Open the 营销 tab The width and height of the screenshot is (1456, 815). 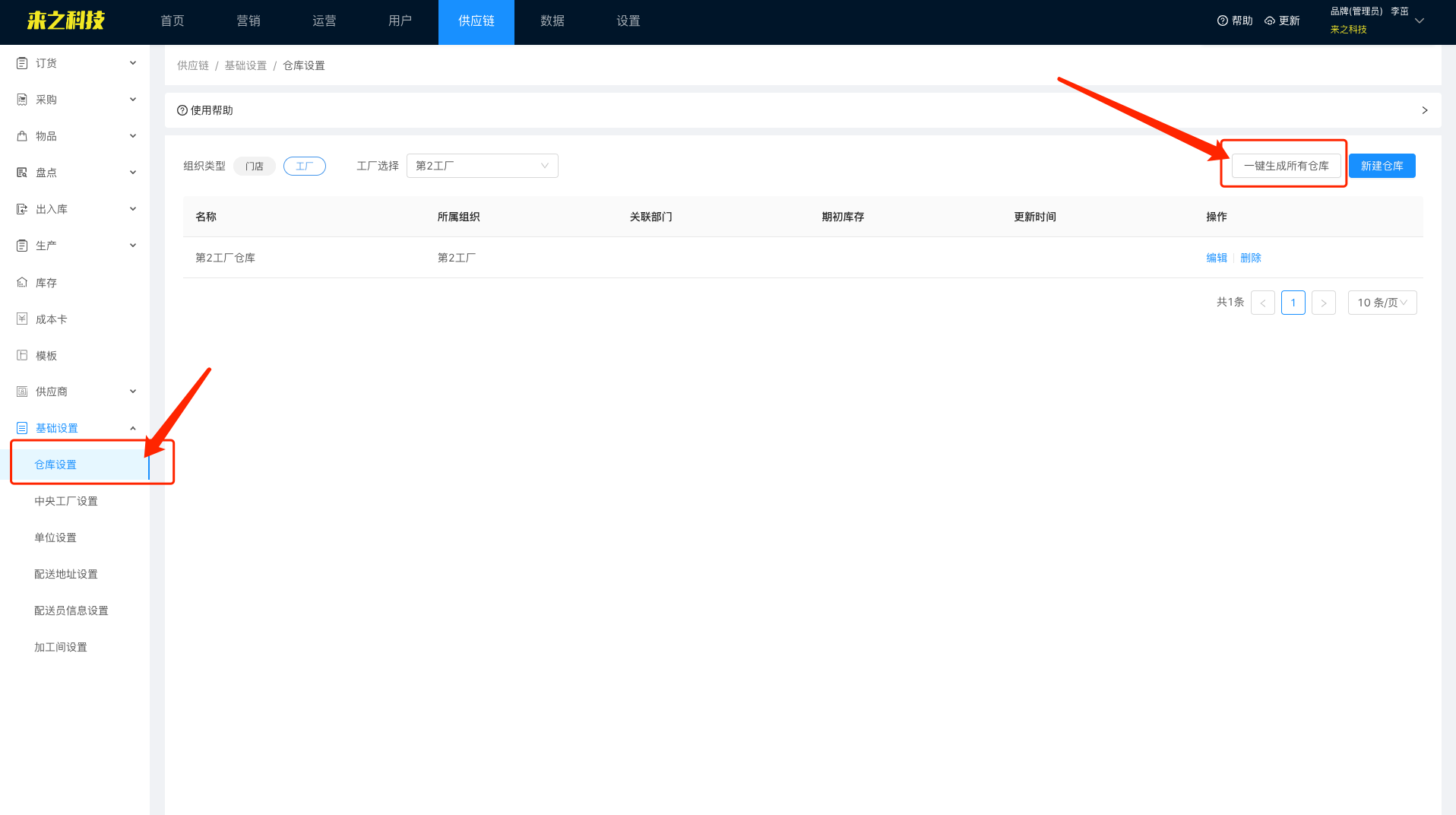(x=248, y=21)
